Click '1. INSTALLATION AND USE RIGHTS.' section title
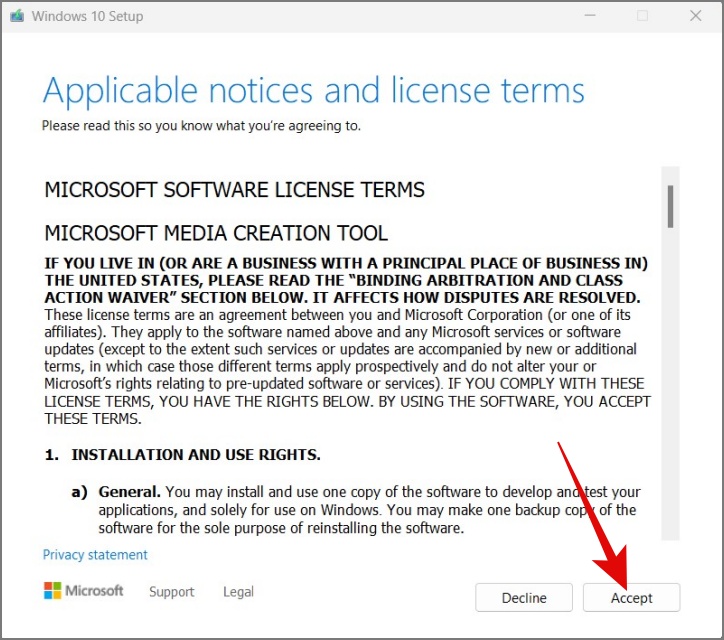Viewport: 724px width, 640px height. click(182, 455)
